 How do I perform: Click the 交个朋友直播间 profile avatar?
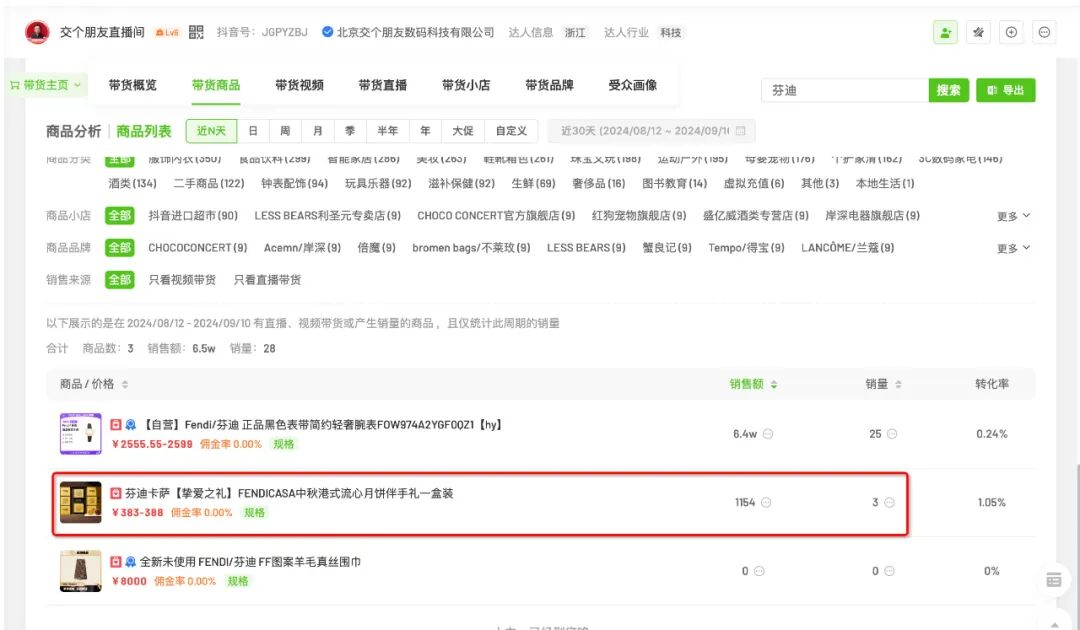pos(37,32)
